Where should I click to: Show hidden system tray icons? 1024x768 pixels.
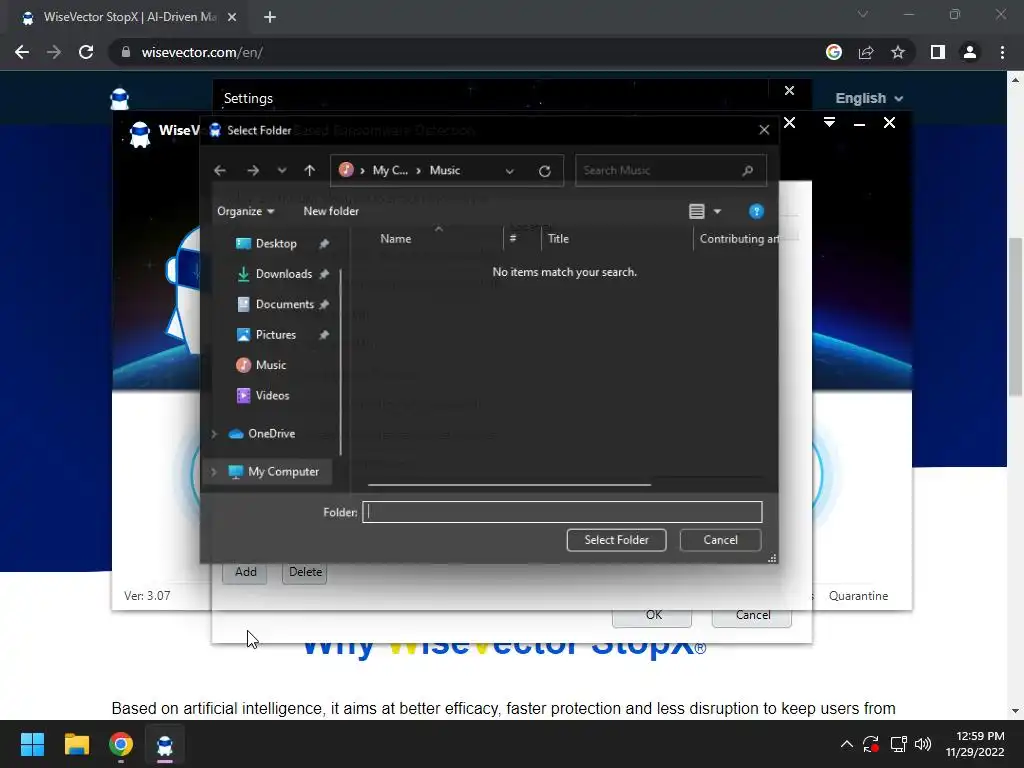point(846,744)
